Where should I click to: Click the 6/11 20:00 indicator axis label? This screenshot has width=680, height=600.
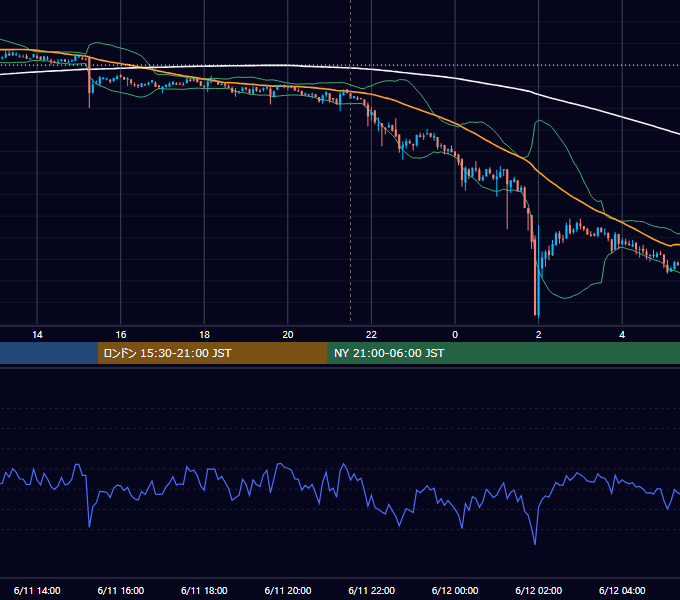288,590
